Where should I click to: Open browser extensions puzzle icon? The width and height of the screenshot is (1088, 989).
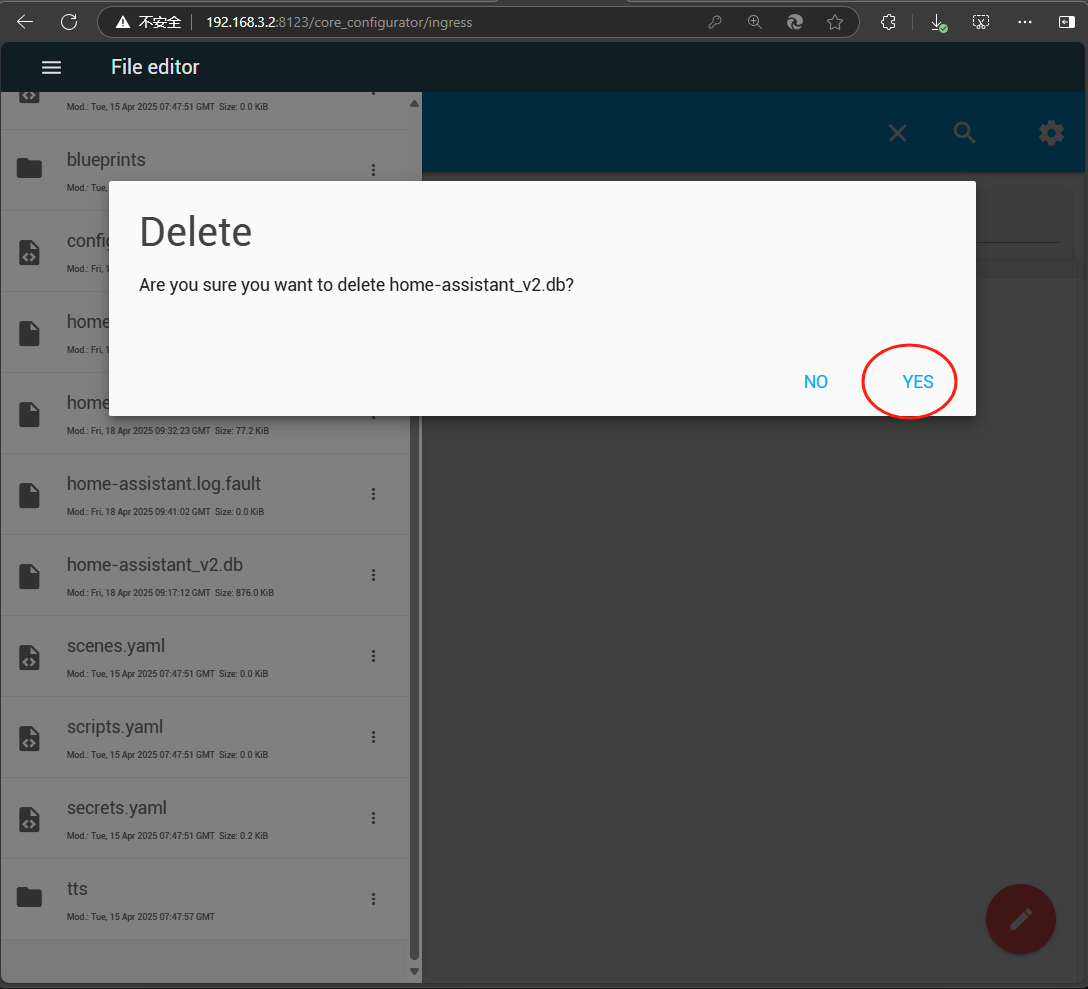tap(887, 22)
